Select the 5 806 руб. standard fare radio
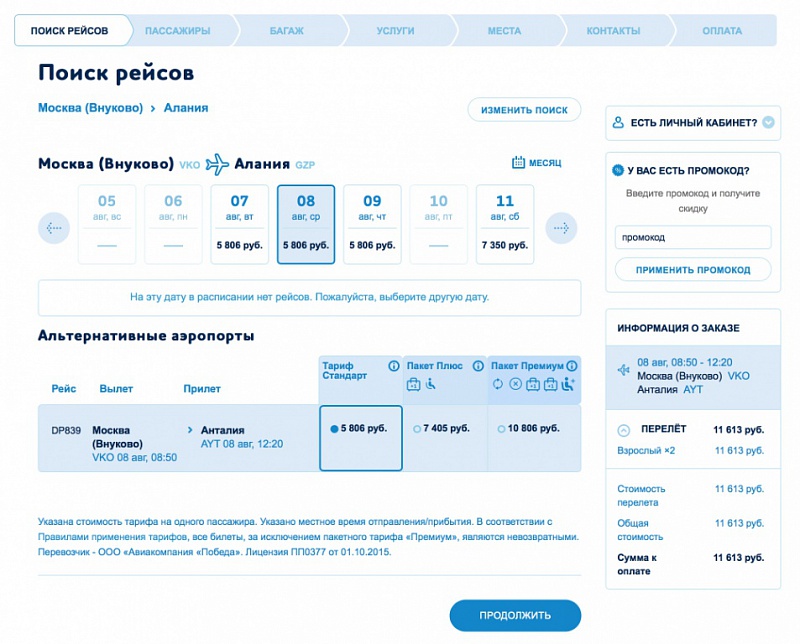The width and height of the screenshot is (800, 644). tap(334, 429)
